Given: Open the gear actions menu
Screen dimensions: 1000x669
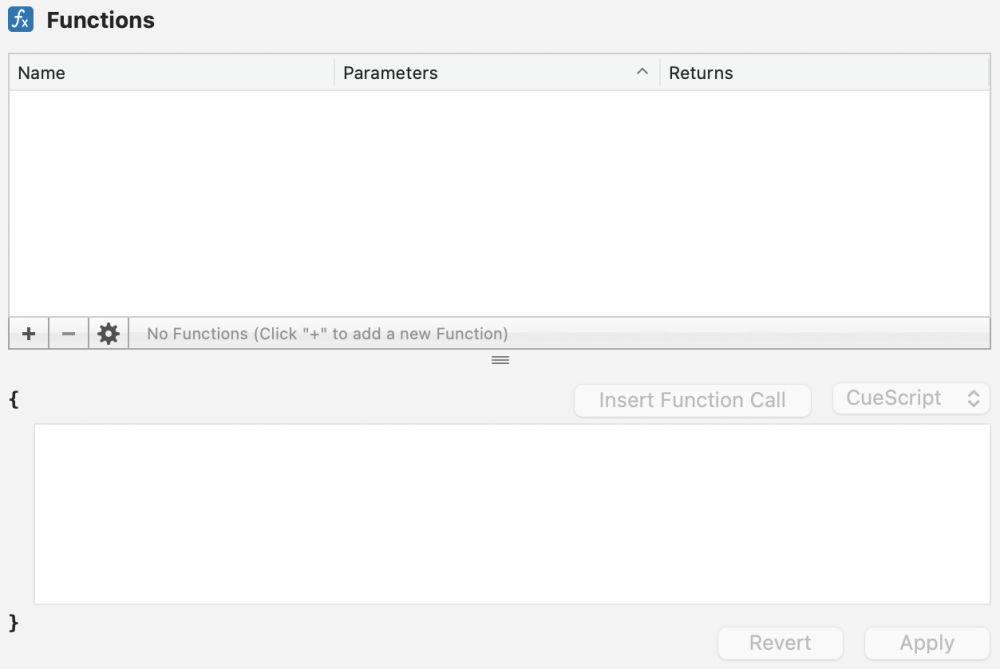Looking at the screenshot, I should click(x=108, y=334).
